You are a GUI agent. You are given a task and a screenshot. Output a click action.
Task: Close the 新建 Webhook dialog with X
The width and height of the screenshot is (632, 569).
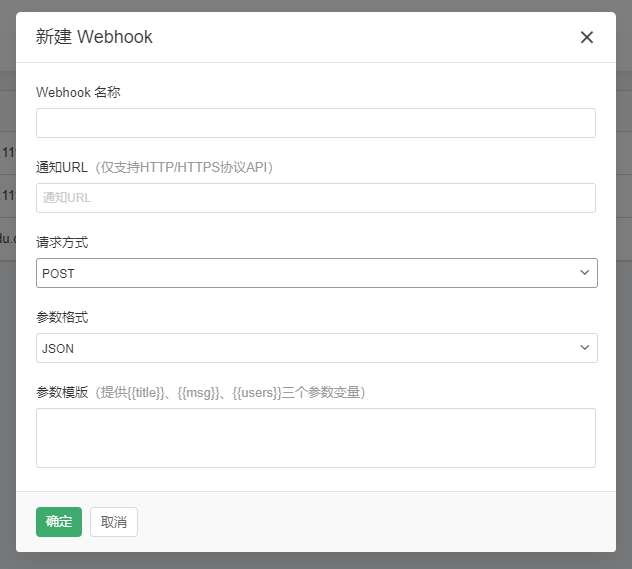(x=587, y=38)
